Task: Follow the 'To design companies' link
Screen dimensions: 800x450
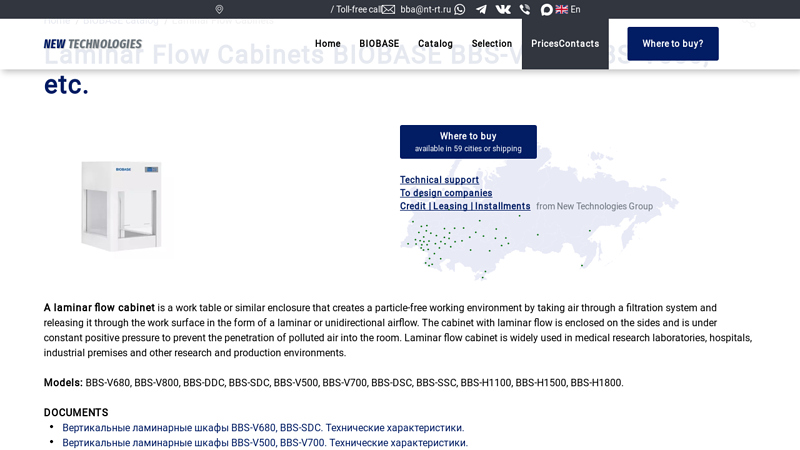Action: [446, 193]
